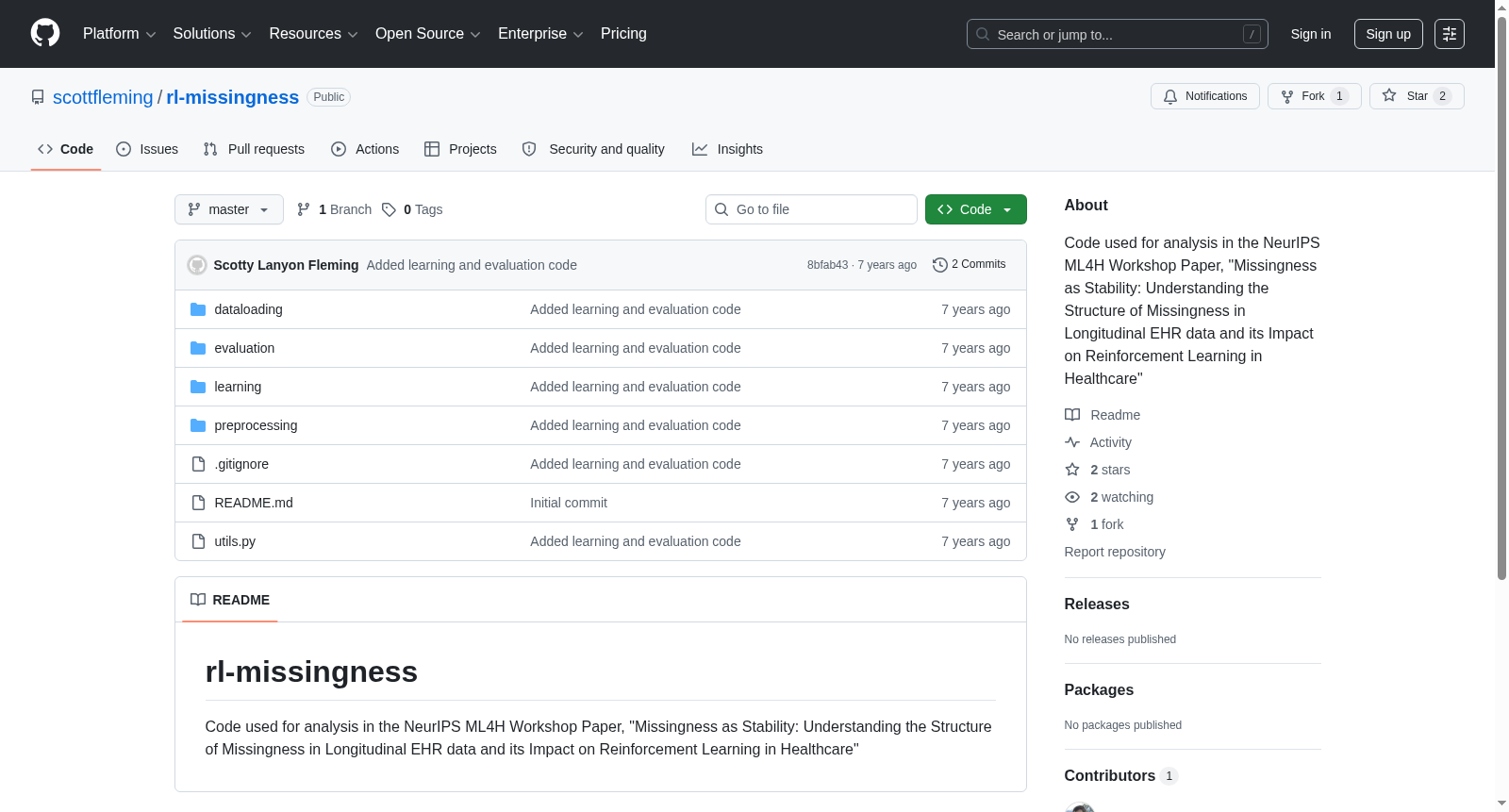Switch to the Code tab
The height and width of the screenshot is (812, 1509).
[66, 149]
